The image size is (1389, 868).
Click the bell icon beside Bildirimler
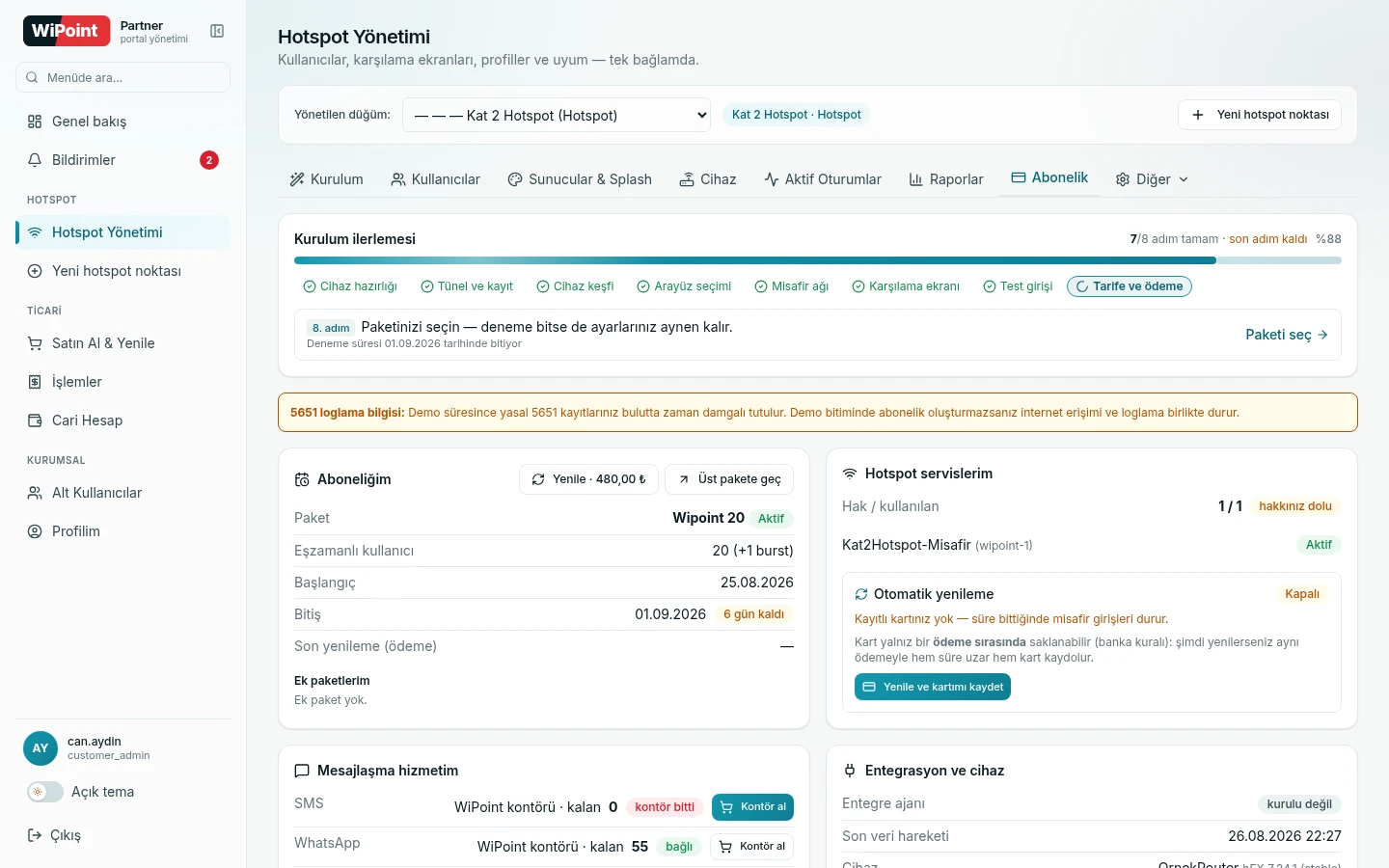(35, 160)
